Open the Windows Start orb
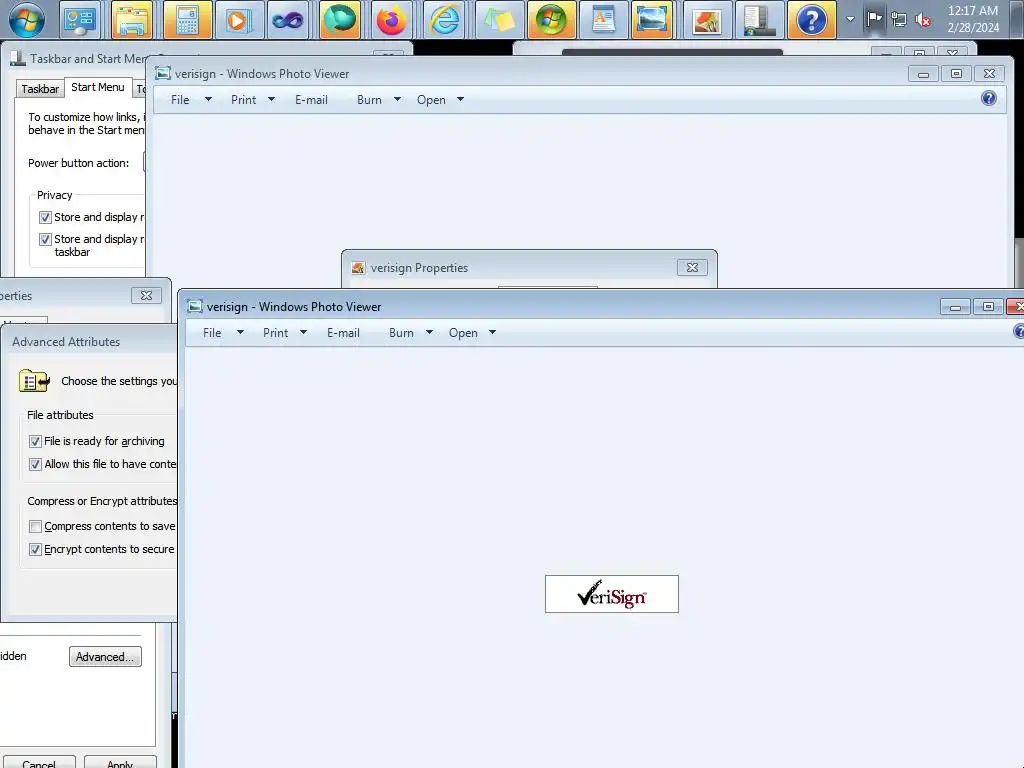 (27, 20)
